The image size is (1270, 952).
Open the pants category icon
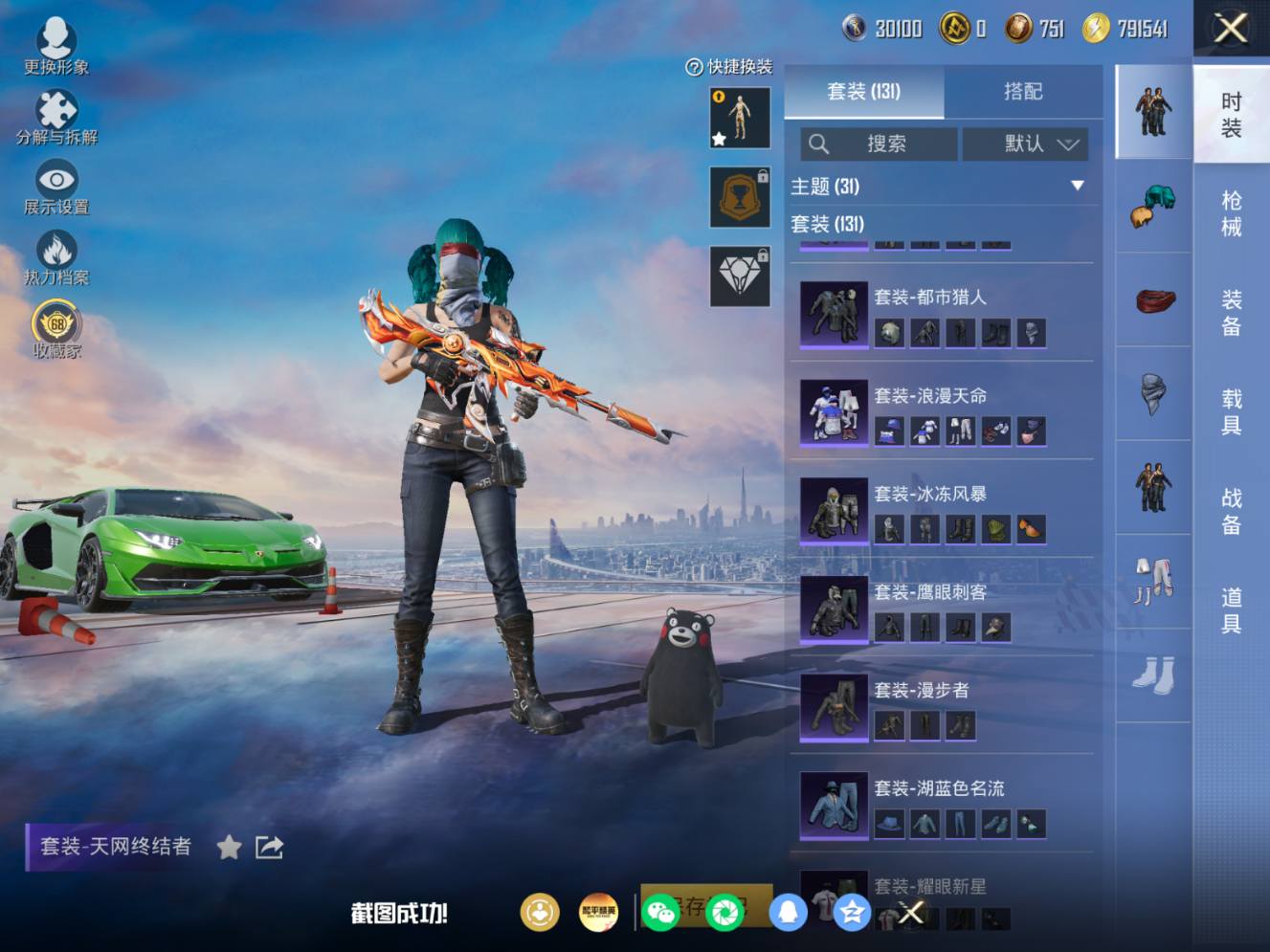tap(1153, 581)
